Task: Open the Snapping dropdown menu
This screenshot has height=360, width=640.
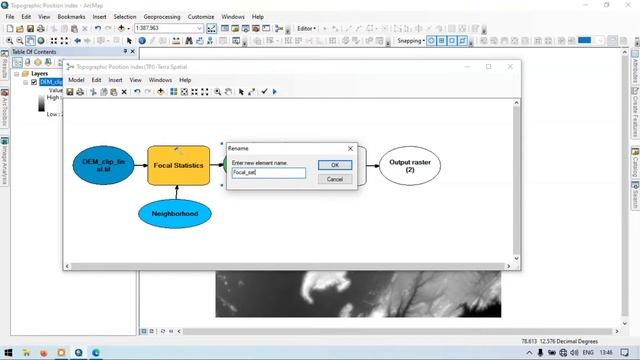Action: (411, 41)
